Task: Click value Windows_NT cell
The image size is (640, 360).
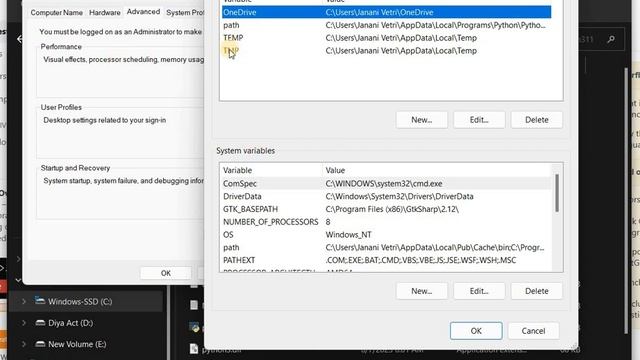Action: (348, 235)
